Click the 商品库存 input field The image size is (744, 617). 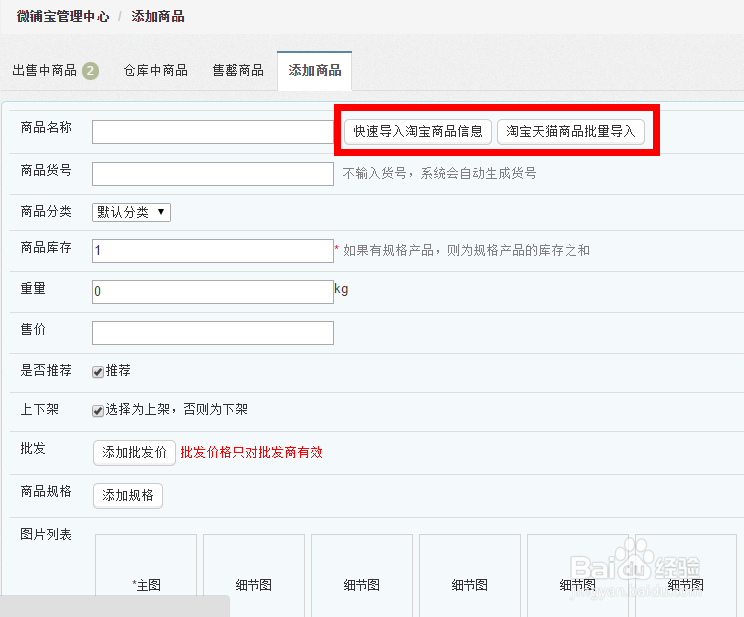click(x=213, y=251)
